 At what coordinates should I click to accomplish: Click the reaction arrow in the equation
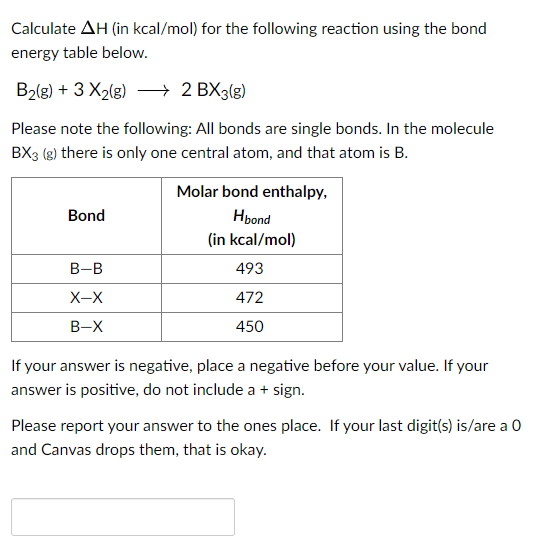coord(153,91)
